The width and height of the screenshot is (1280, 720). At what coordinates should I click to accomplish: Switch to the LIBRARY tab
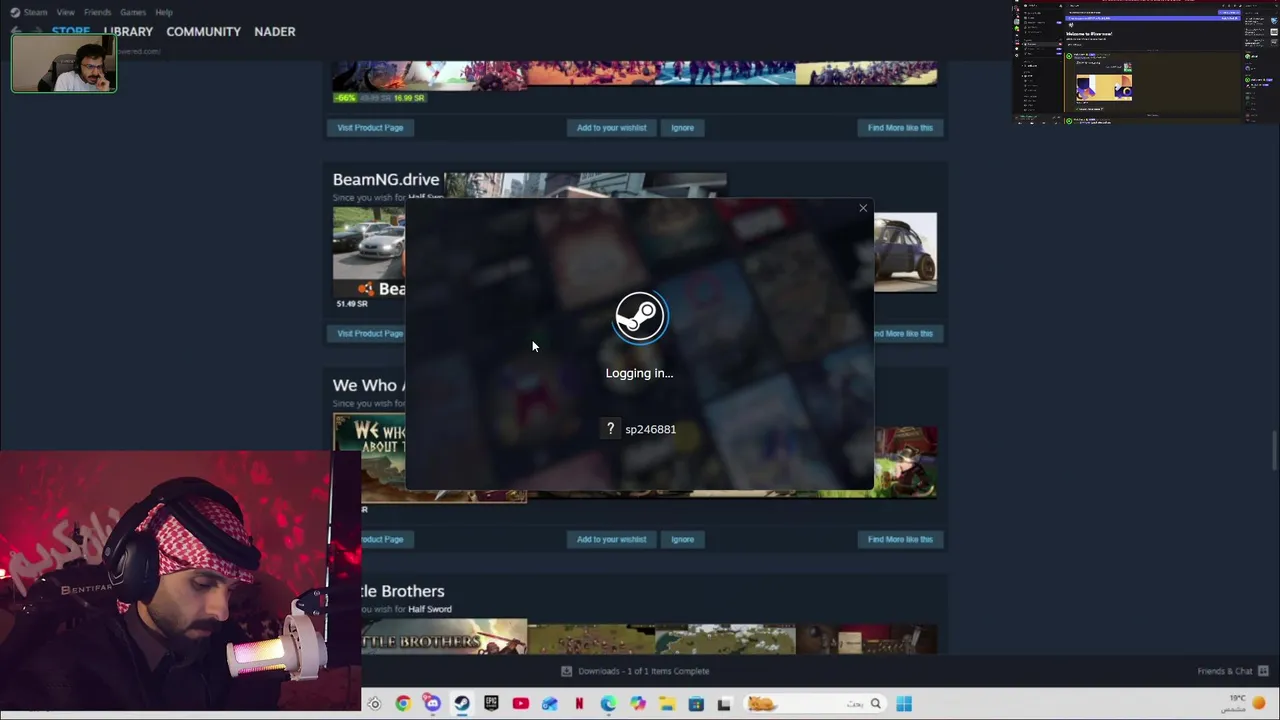click(x=128, y=31)
